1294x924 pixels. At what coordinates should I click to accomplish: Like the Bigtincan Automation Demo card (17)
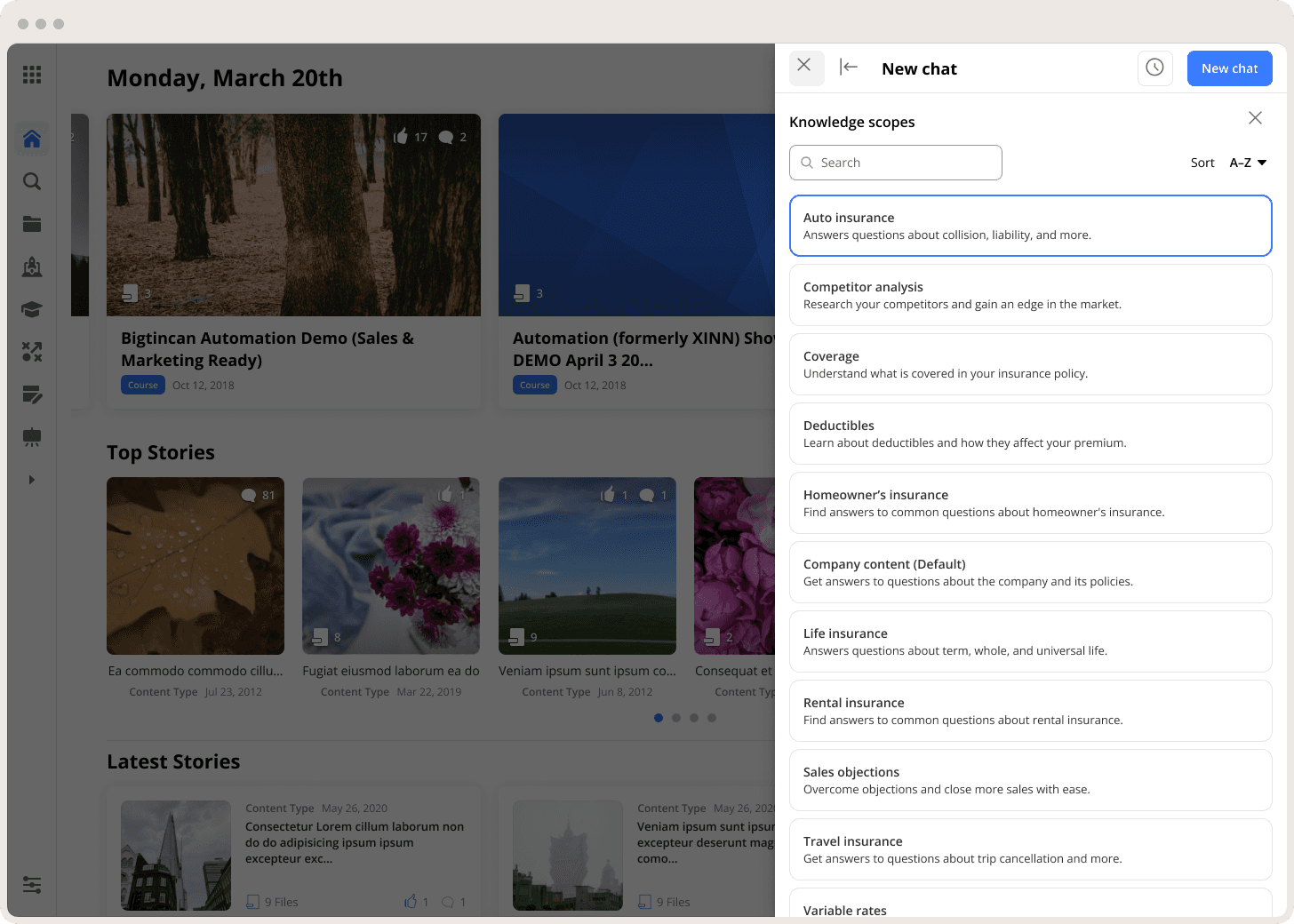[401, 136]
